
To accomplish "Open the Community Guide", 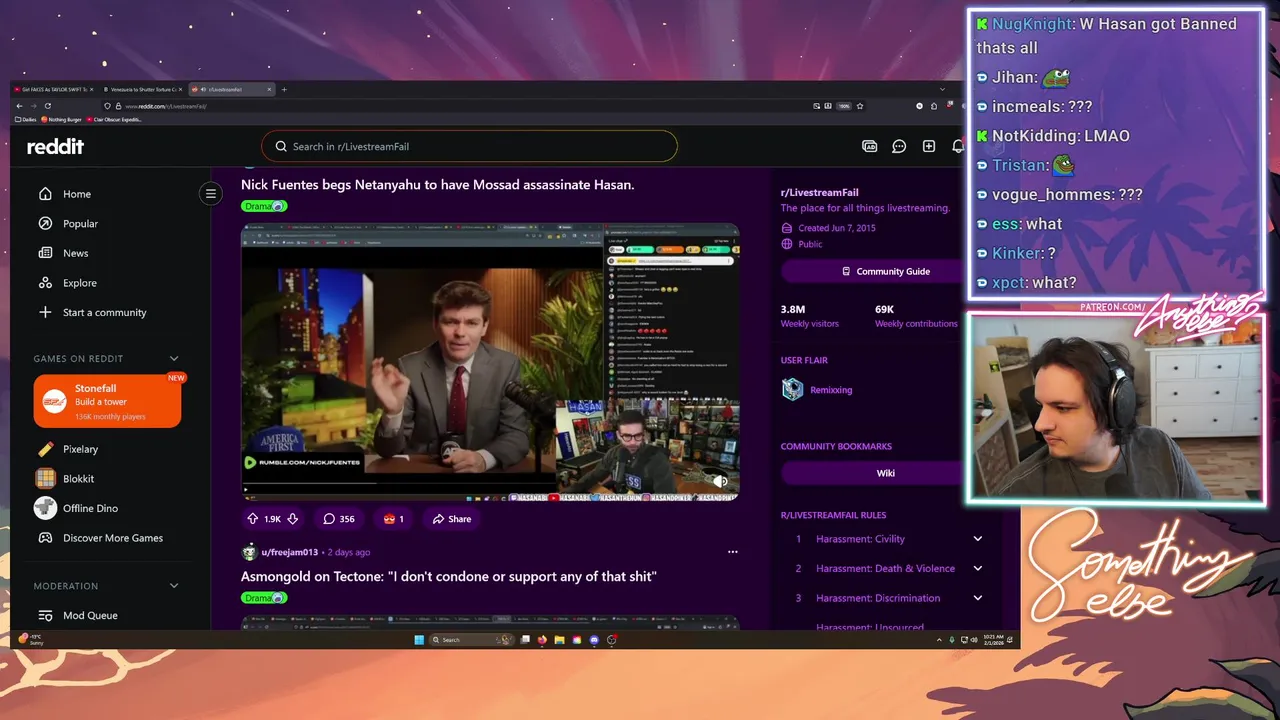I will [886, 271].
